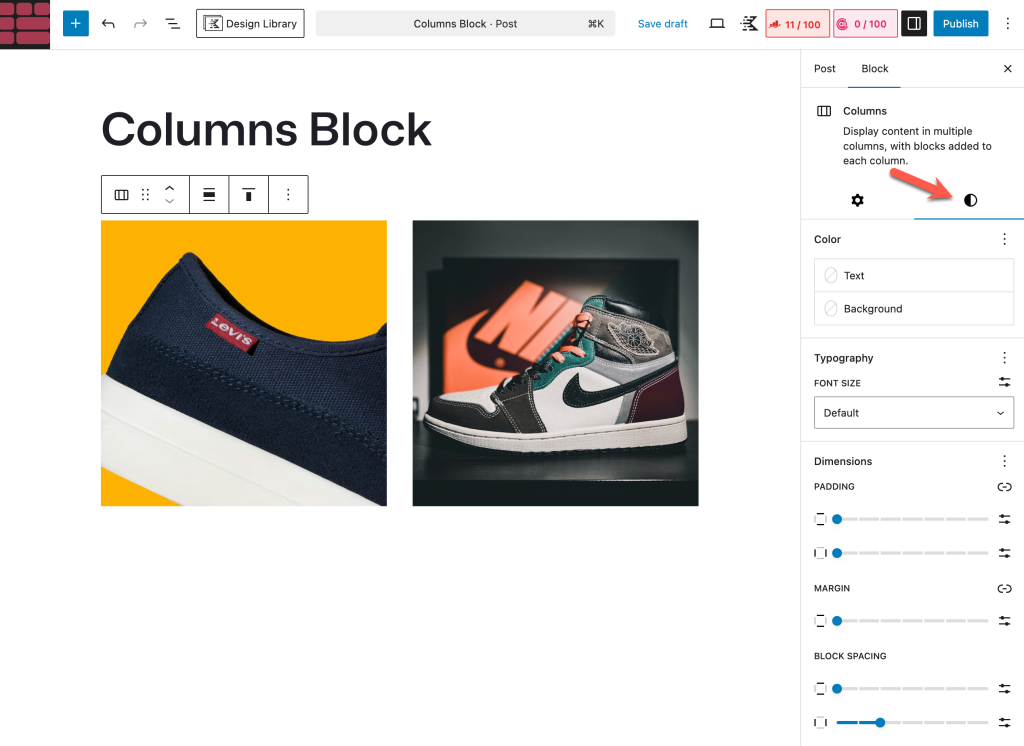The image size is (1024, 746).
Task: Switch to the Styles half-circle tab
Action: point(970,200)
